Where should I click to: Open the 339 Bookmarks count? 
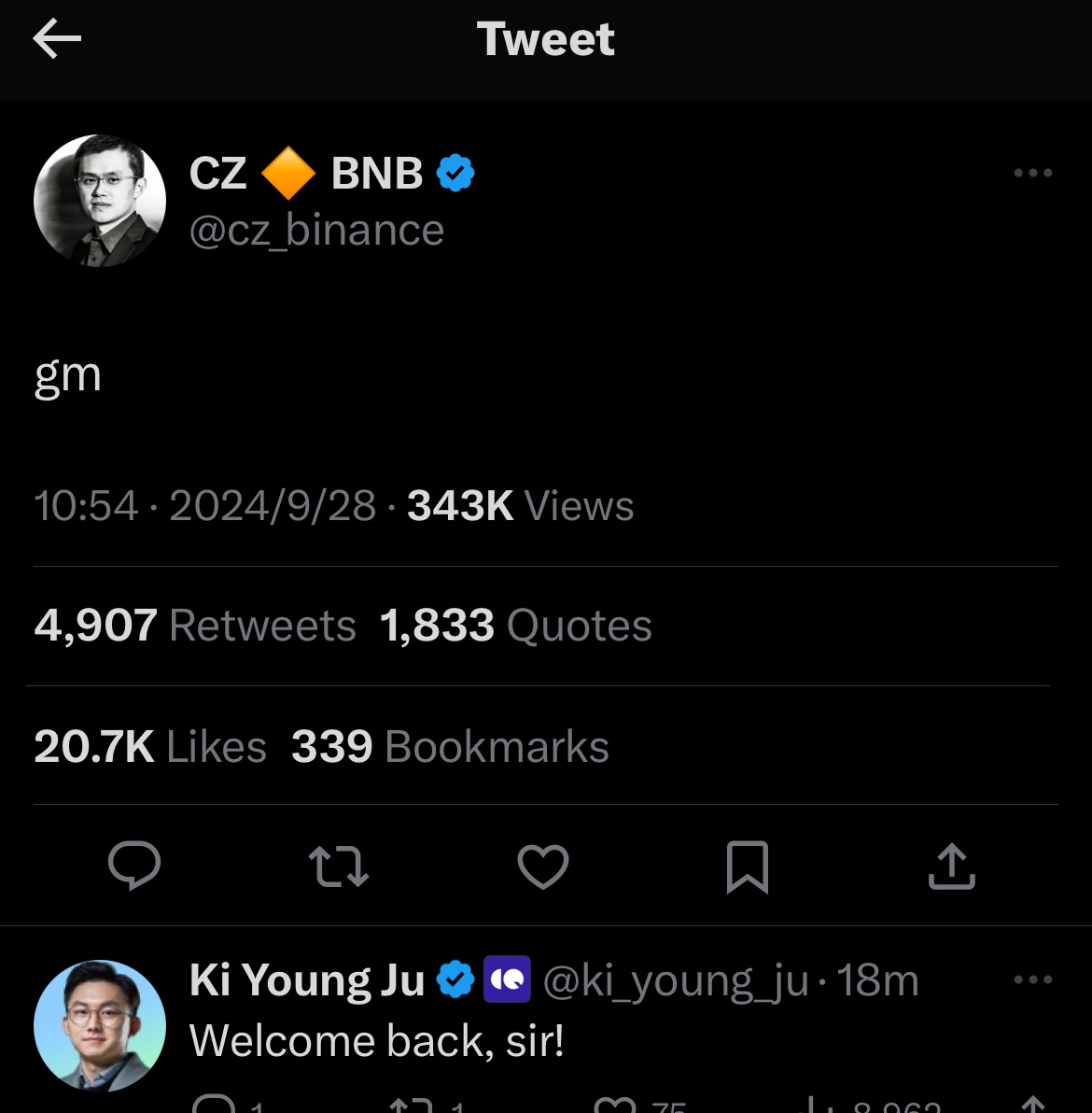point(450,747)
